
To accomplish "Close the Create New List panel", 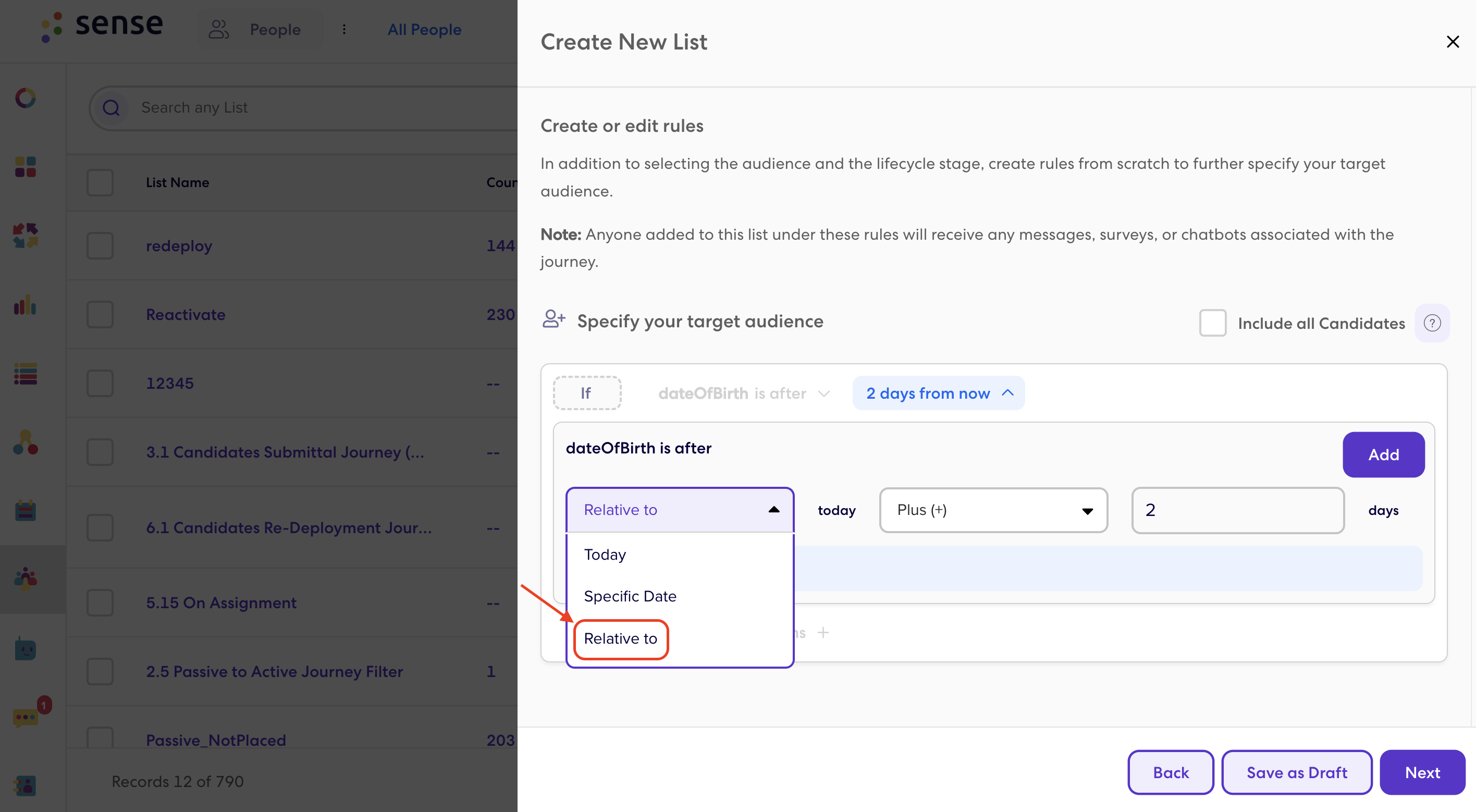I will click(1453, 41).
